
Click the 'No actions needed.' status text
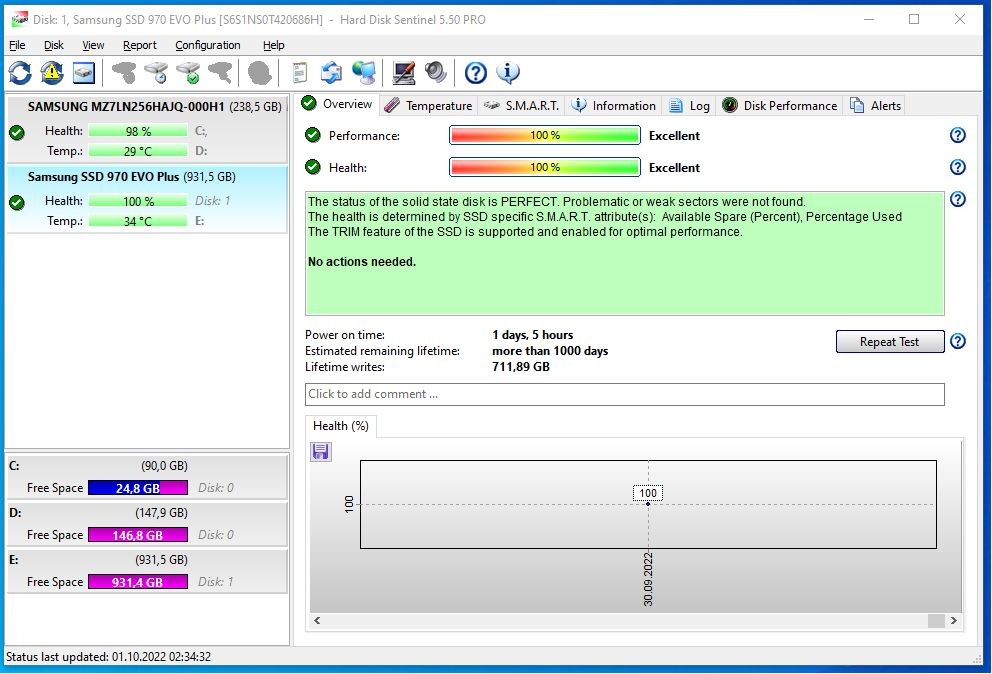362,261
